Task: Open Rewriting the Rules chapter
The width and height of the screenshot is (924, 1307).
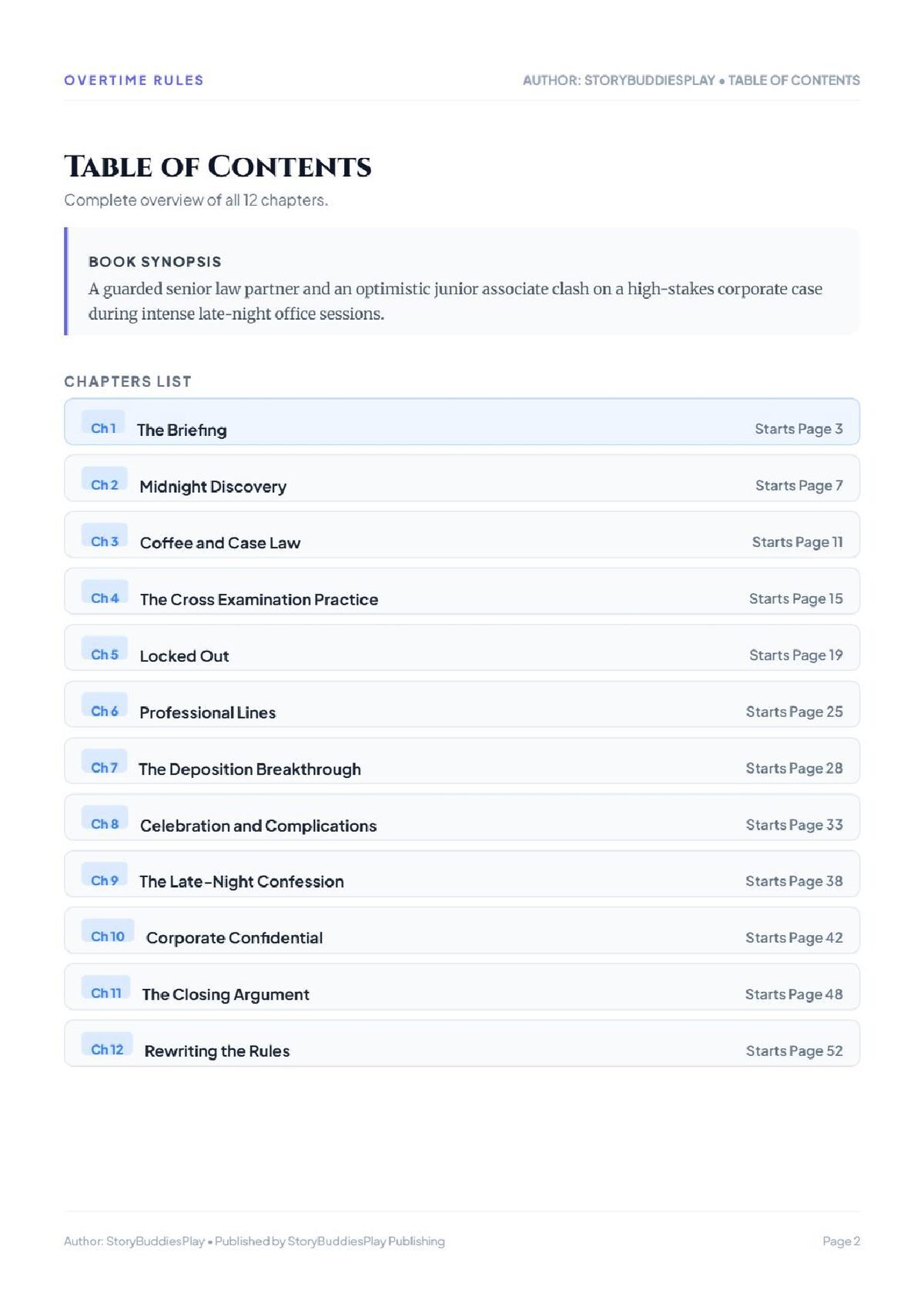Action: click(462, 1044)
